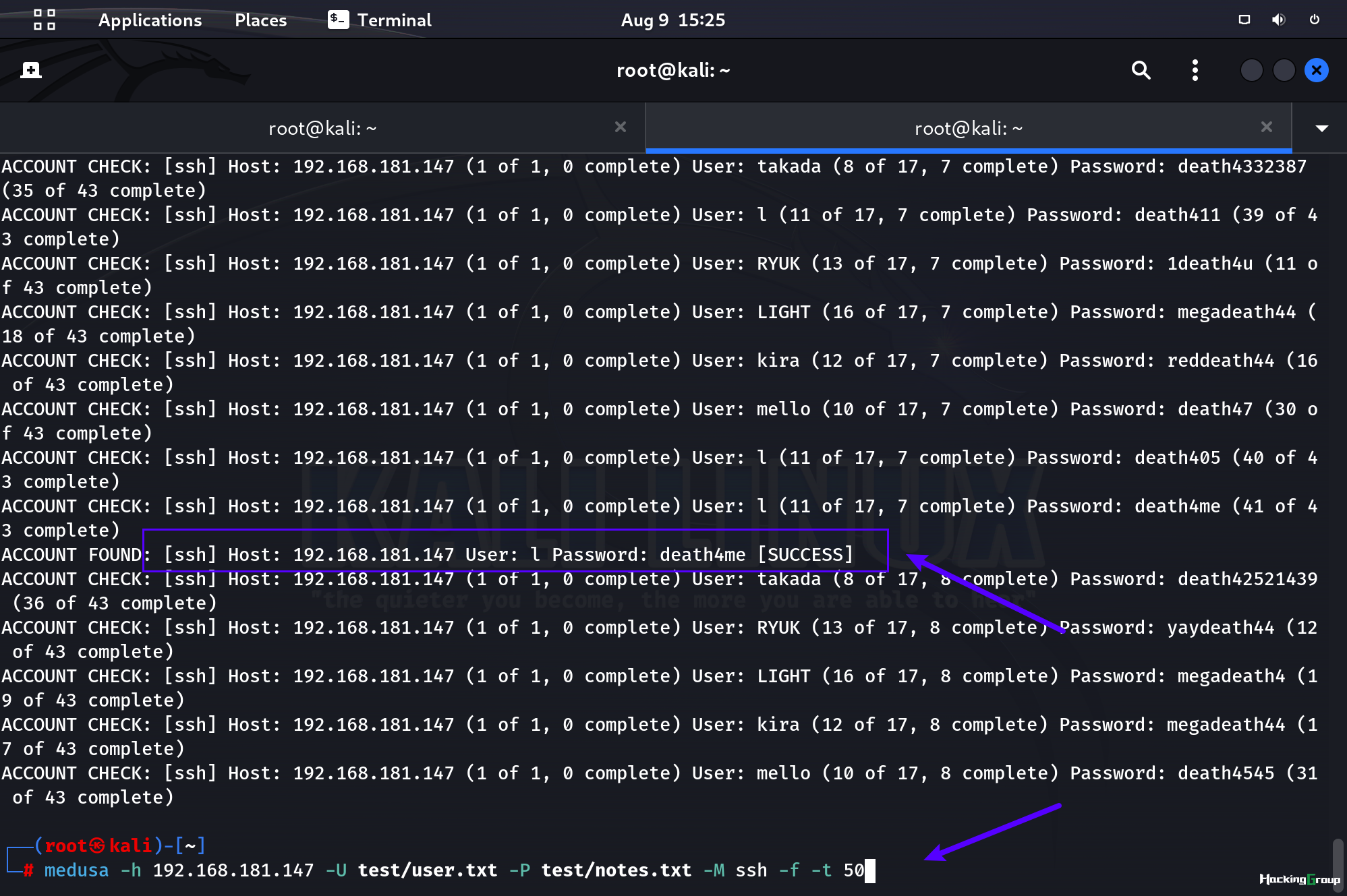This screenshot has height=896, width=1347.
Task: Switch to the first root@kali tab
Action: 322,128
